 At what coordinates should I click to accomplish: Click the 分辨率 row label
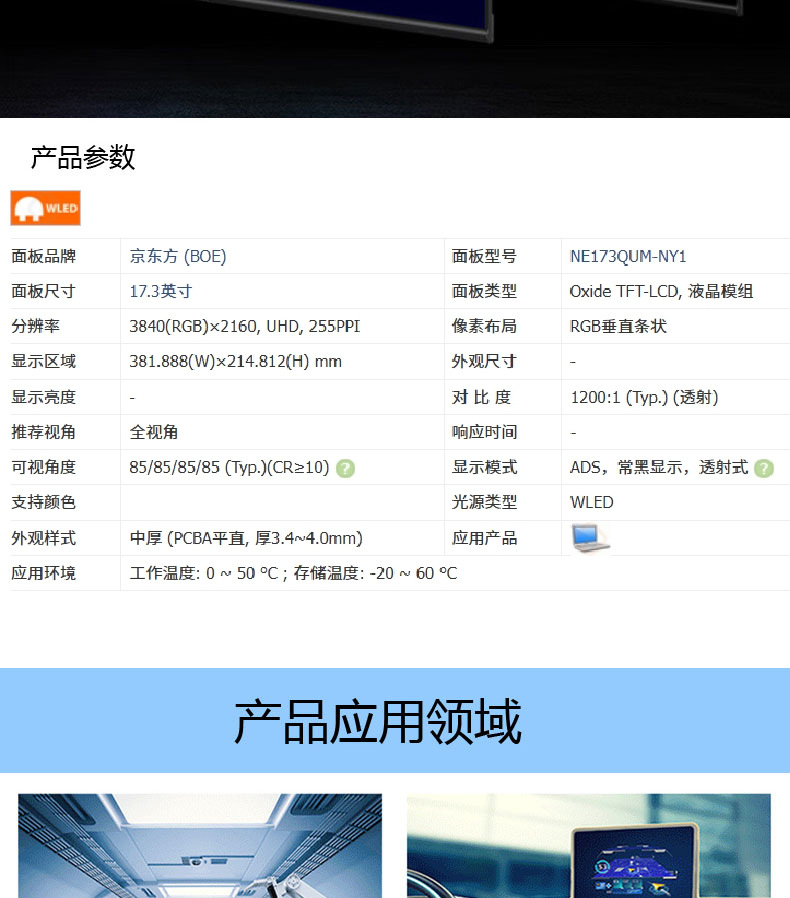point(36,326)
